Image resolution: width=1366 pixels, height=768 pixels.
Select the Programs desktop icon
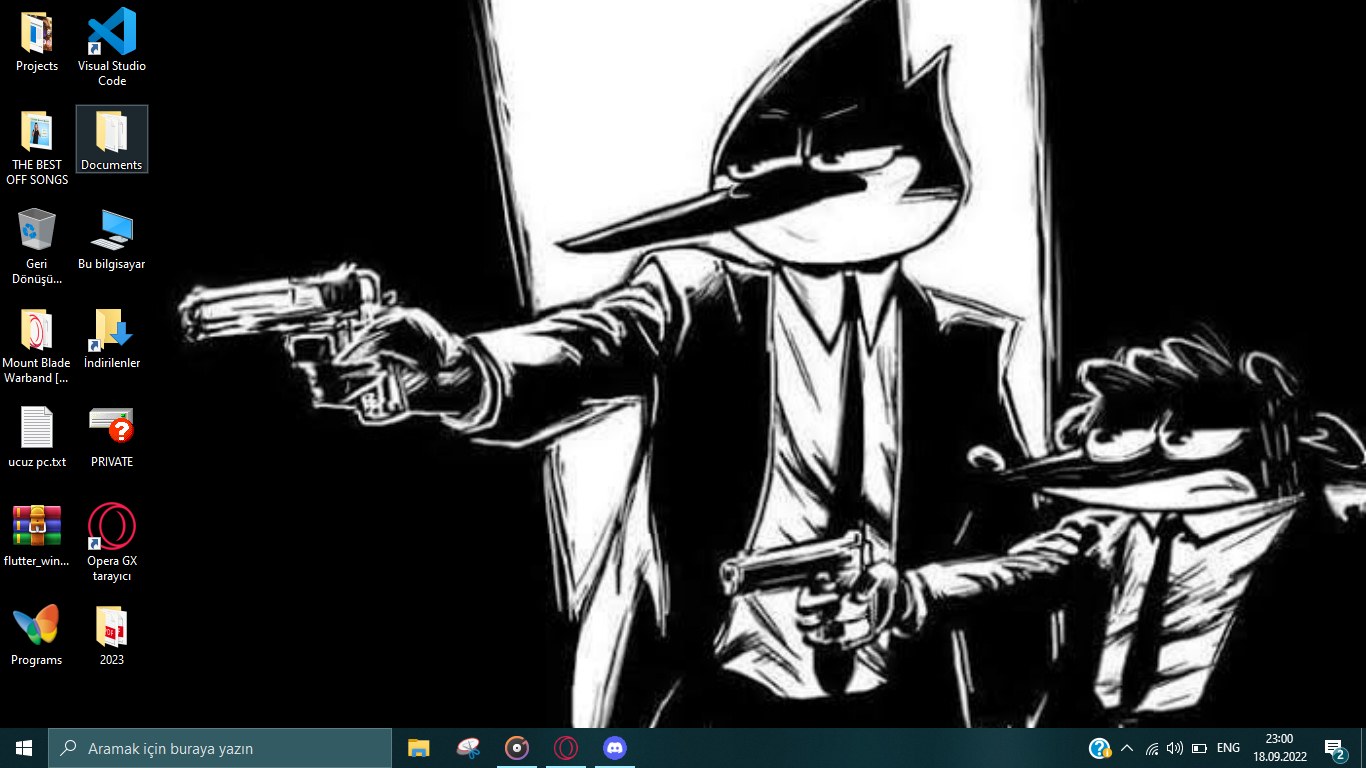pyautogui.click(x=37, y=635)
